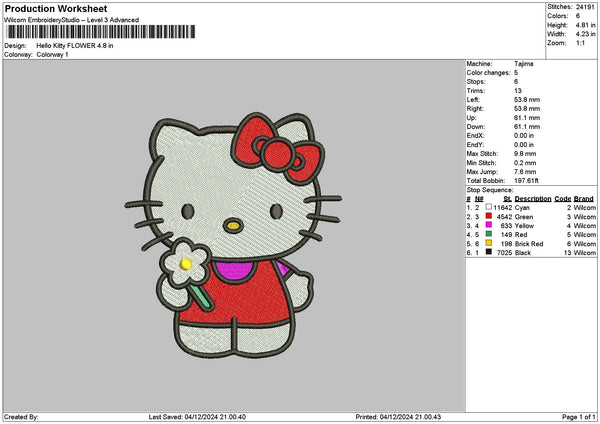Click the Max Jump value 7.6 mm

(x=525, y=172)
